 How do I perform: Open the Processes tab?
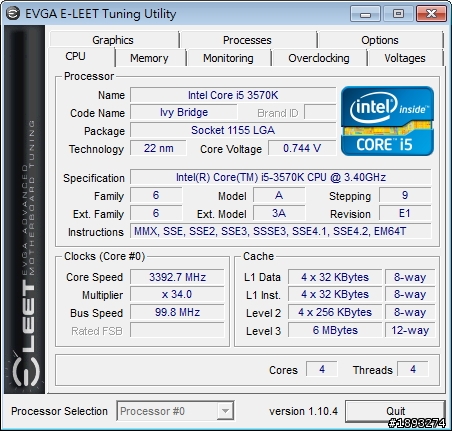247,40
